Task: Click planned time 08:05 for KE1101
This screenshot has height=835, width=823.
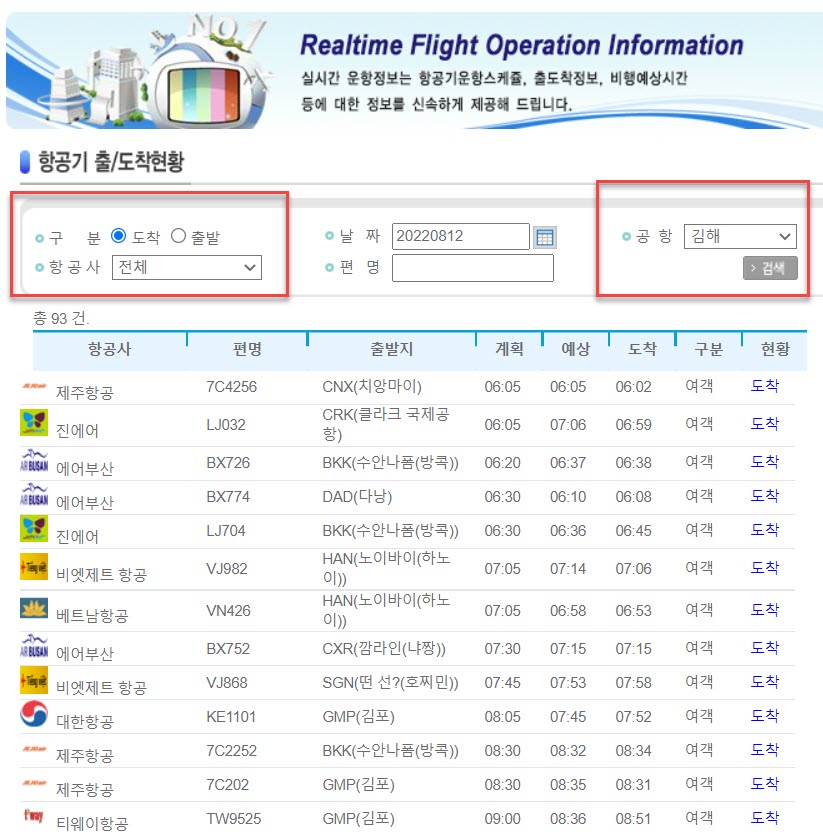Action: click(502, 717)
